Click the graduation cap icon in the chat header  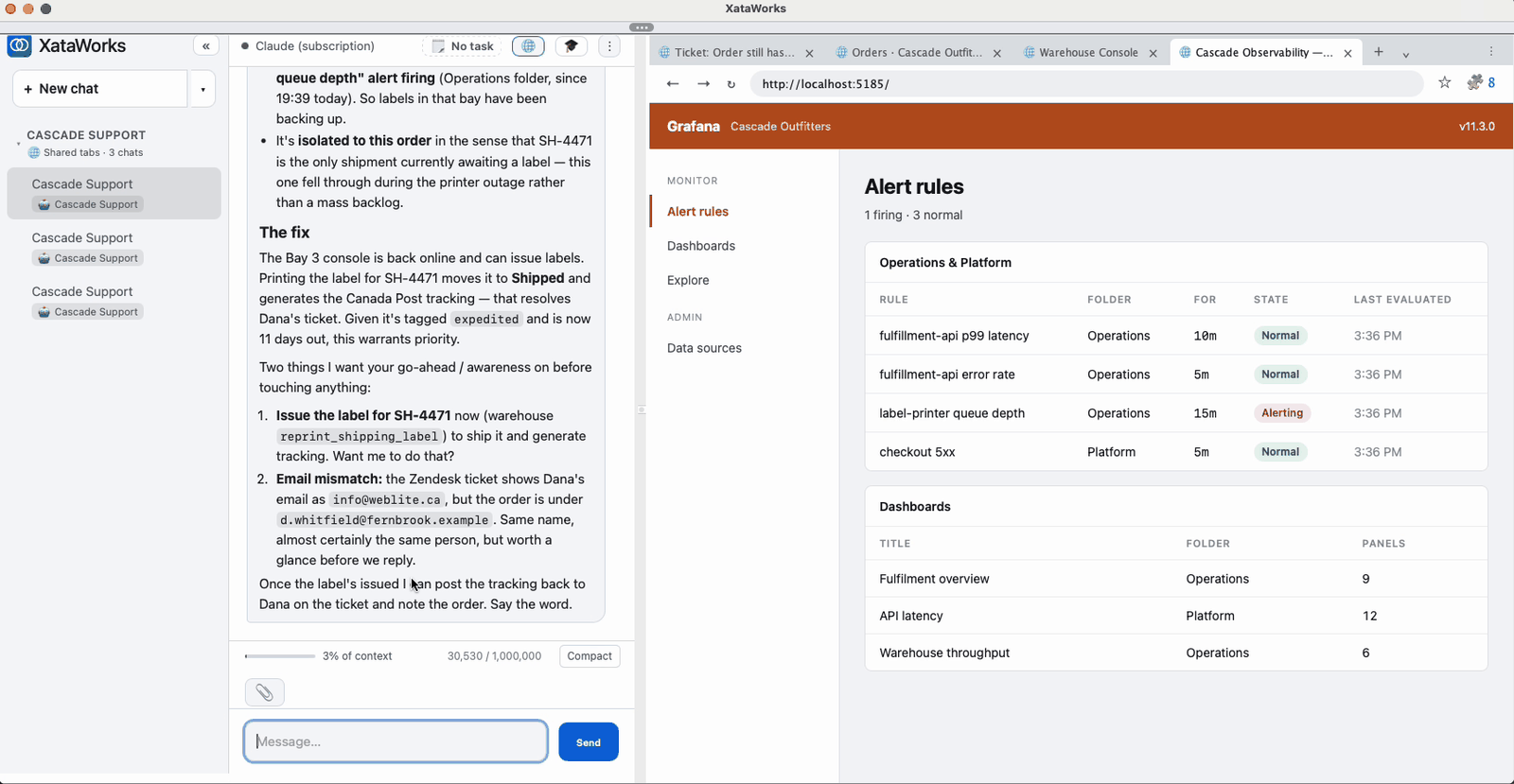[571, 45]
